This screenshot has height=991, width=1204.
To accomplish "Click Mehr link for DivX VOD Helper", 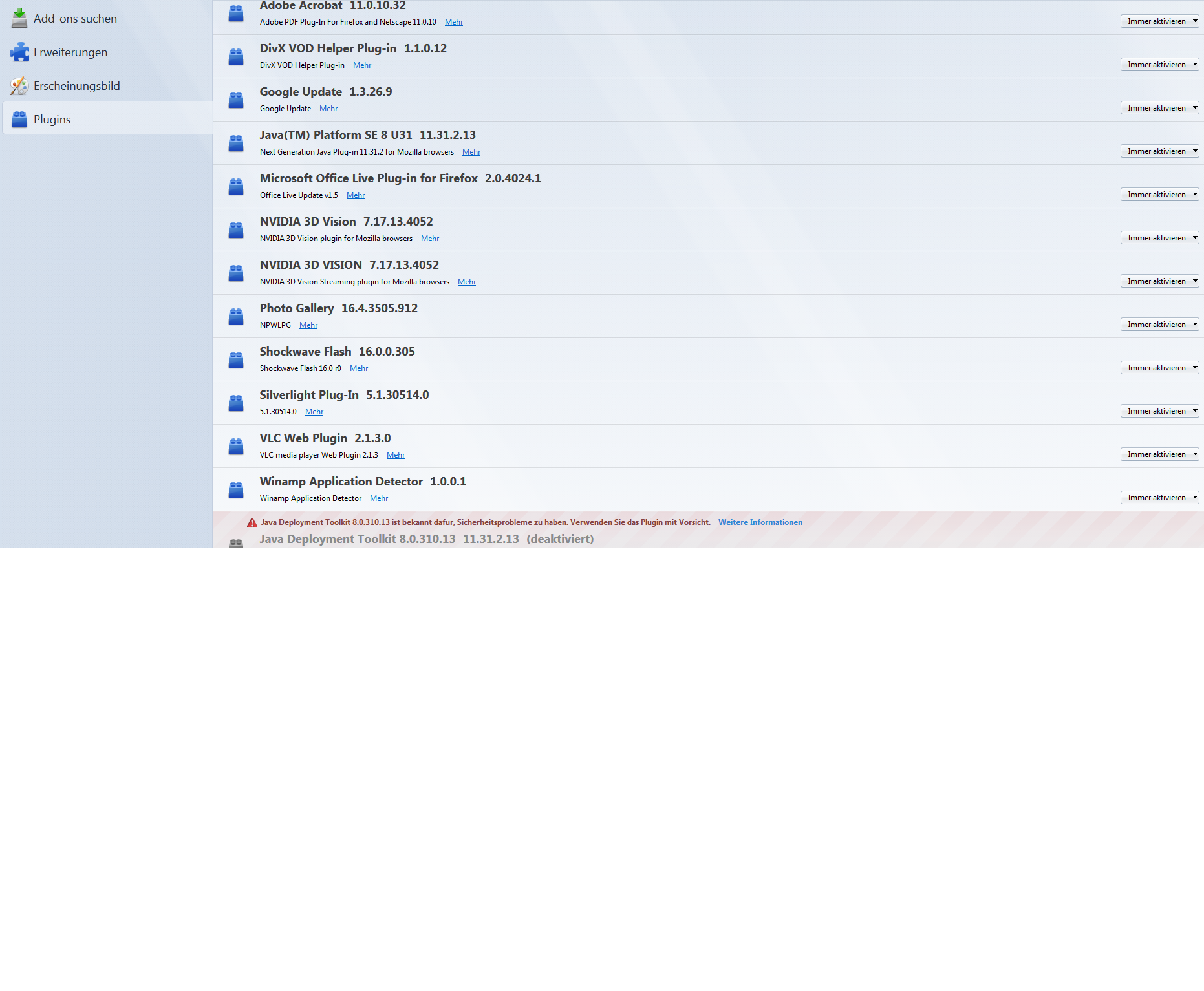I will [362, 65].
